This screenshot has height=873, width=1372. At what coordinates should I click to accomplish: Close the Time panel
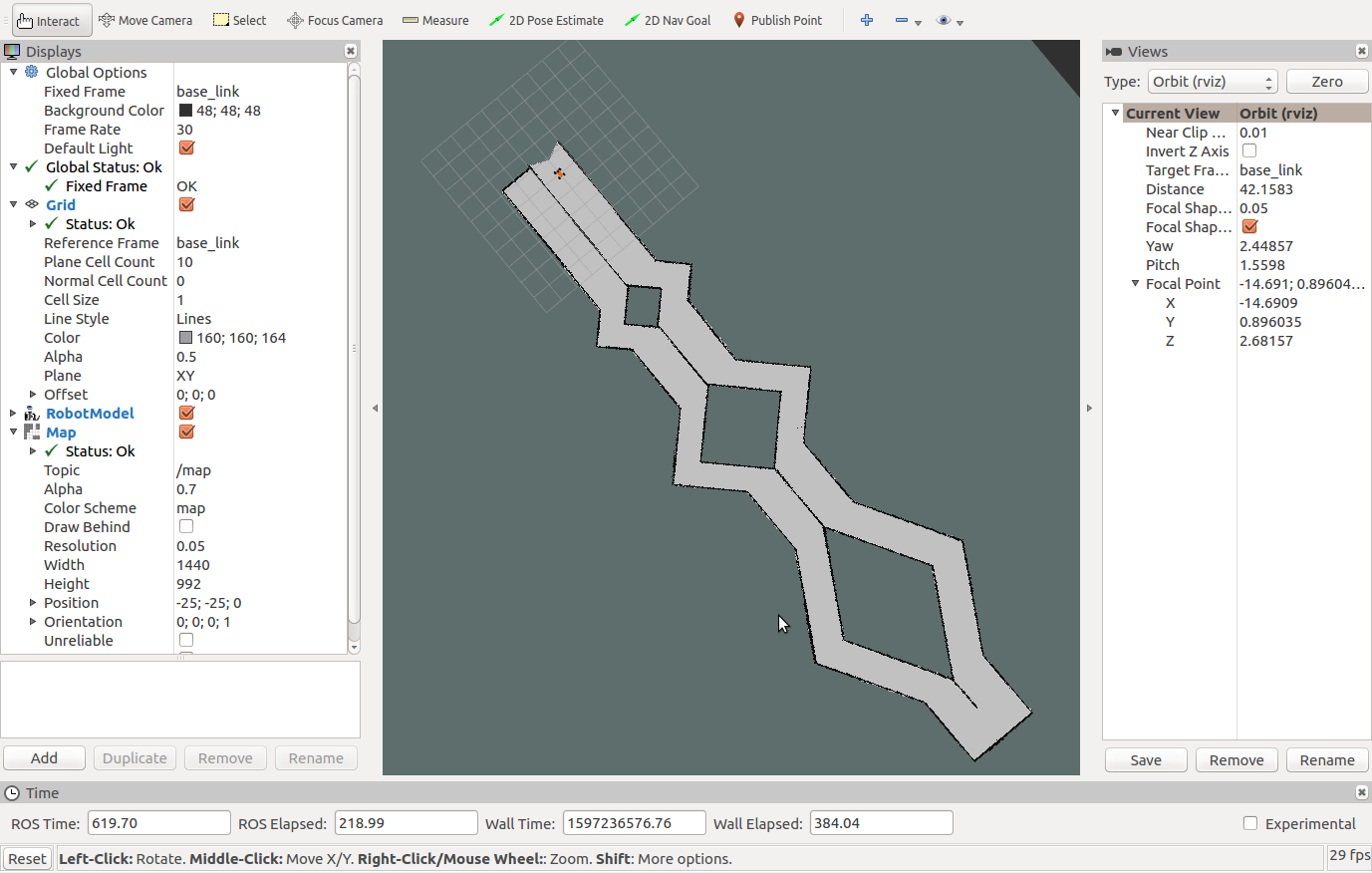(1362, 792)
